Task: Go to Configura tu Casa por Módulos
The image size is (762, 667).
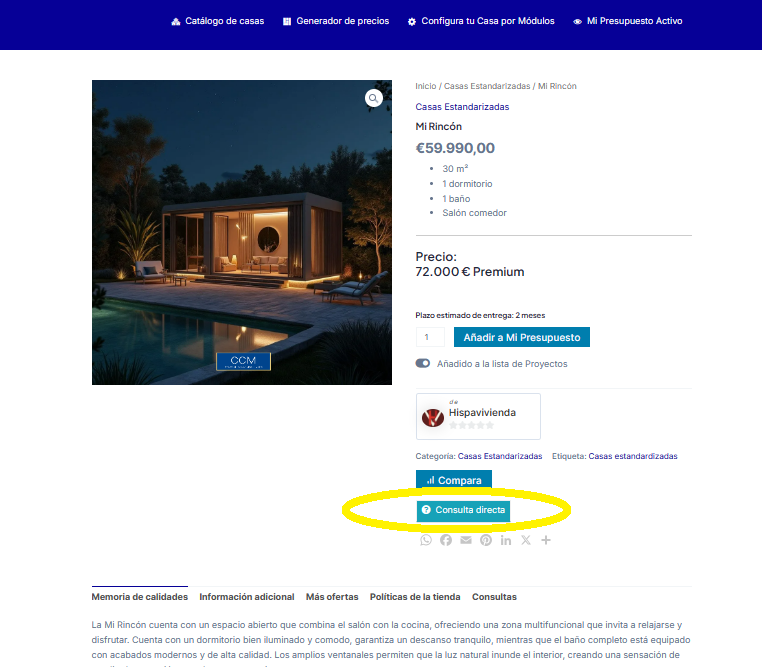Action: click(481, 21)
